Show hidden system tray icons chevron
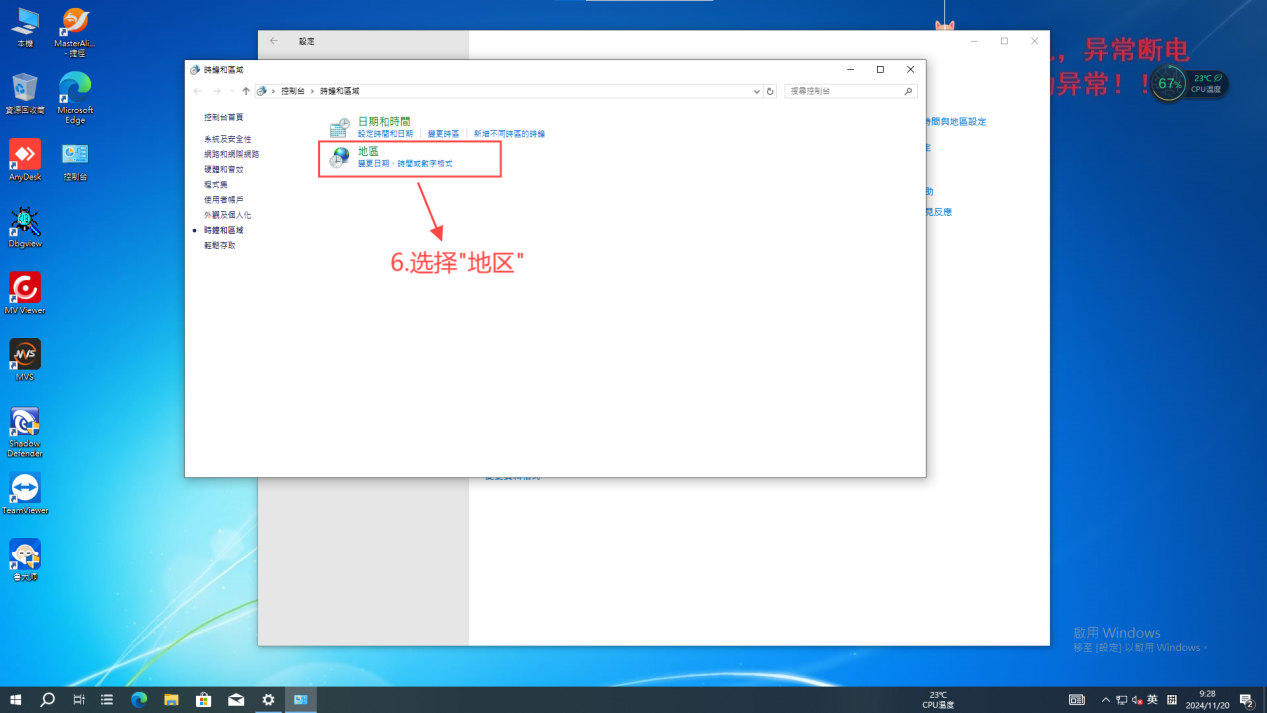Image resolution: width=1267 pixels, height=713 pixels. click(x=1105, y=700)
